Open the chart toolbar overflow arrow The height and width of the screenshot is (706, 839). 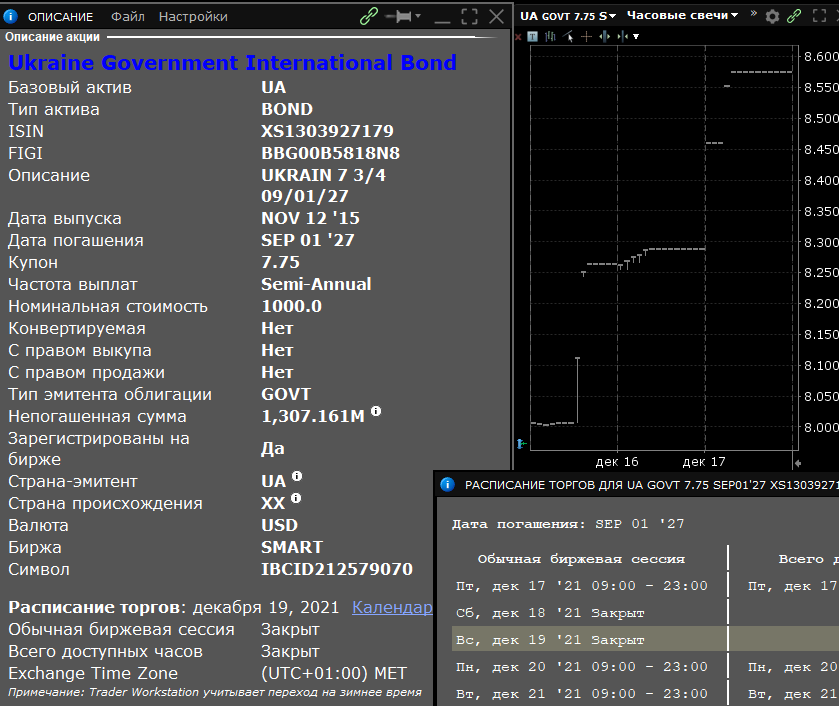coord(636,37)
